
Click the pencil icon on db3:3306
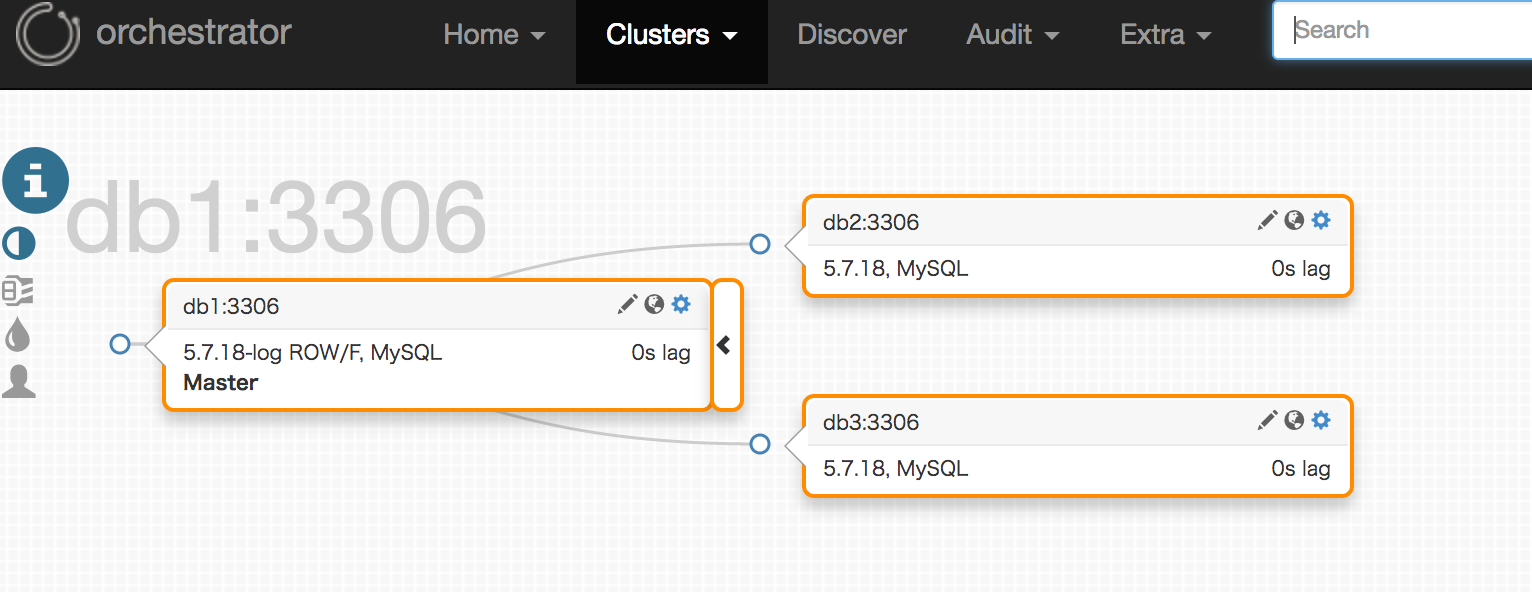(x=1267, y=421)
